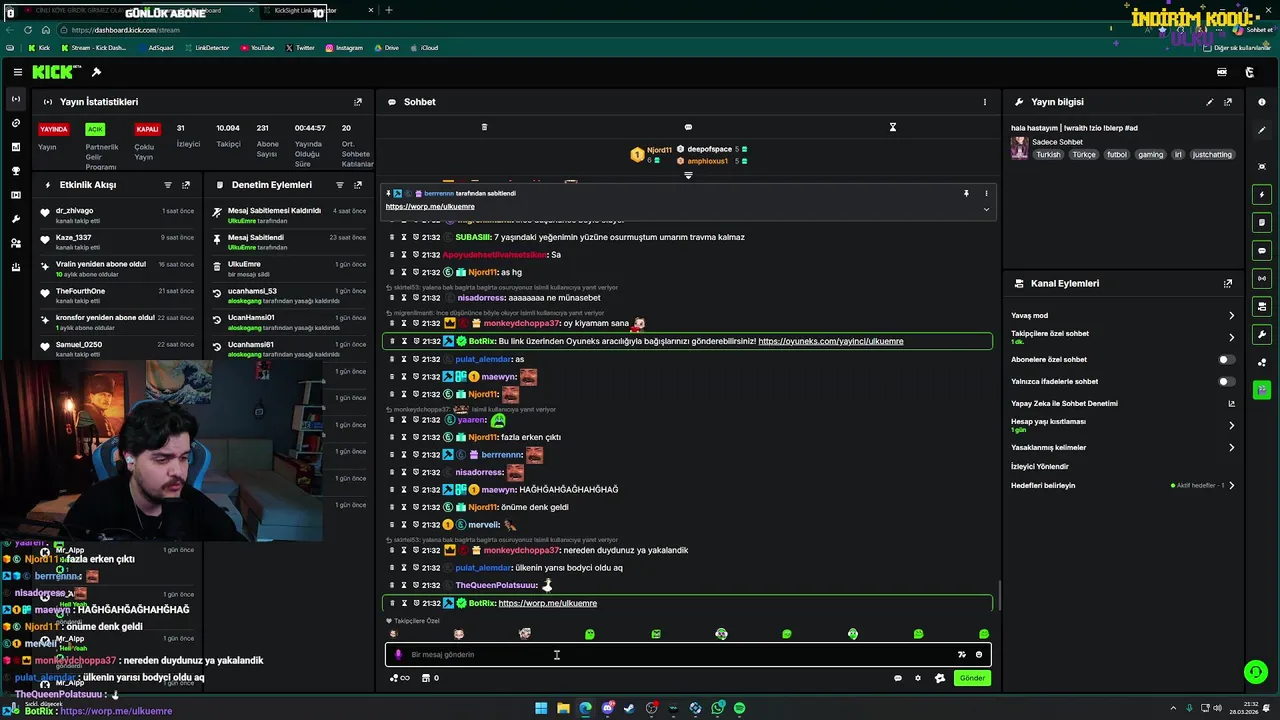Click the translate icon in the message box
This screenshot has width=1280, height=720.
click(x=962, y=655)
